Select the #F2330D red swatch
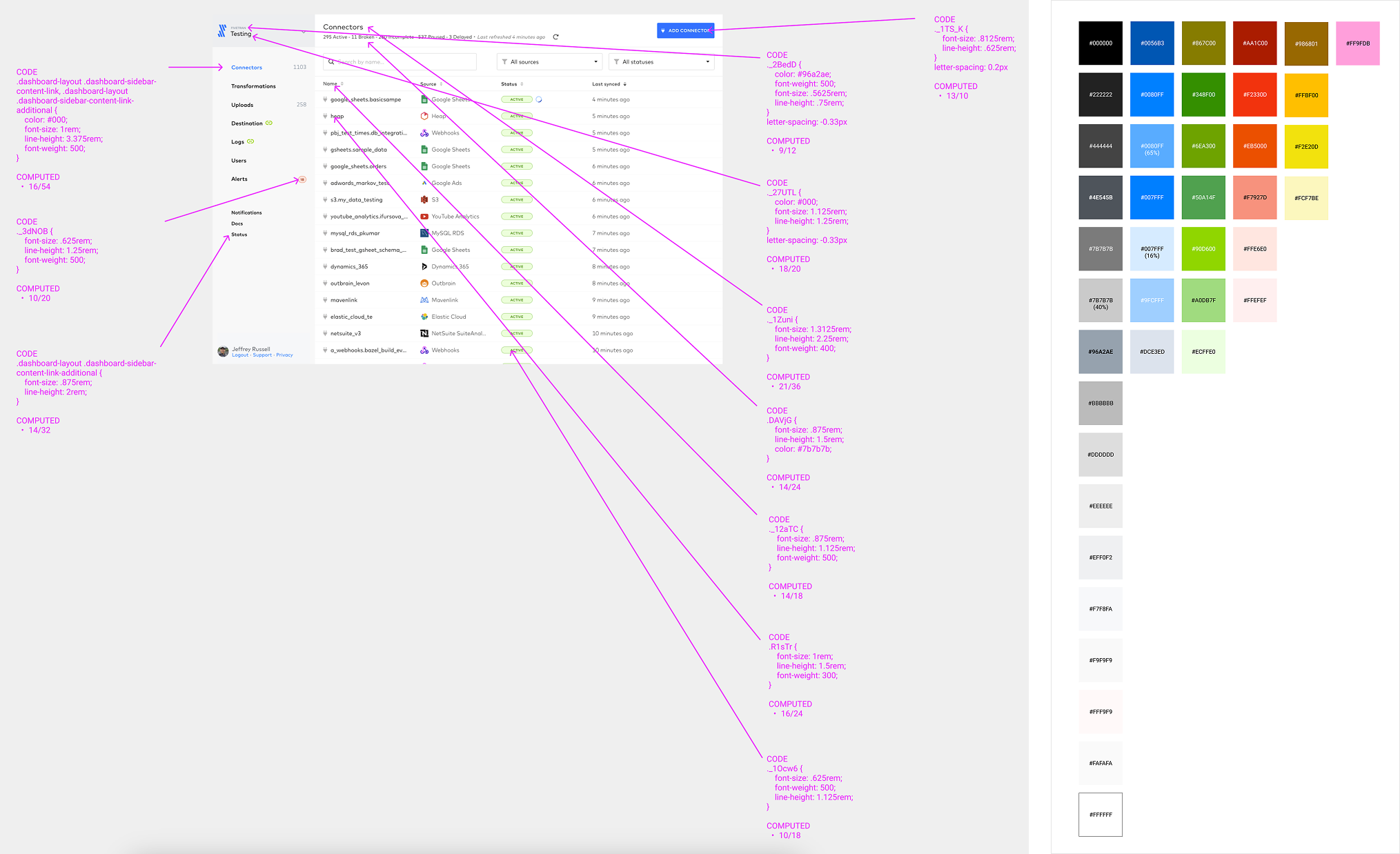 coord(1255,95)
